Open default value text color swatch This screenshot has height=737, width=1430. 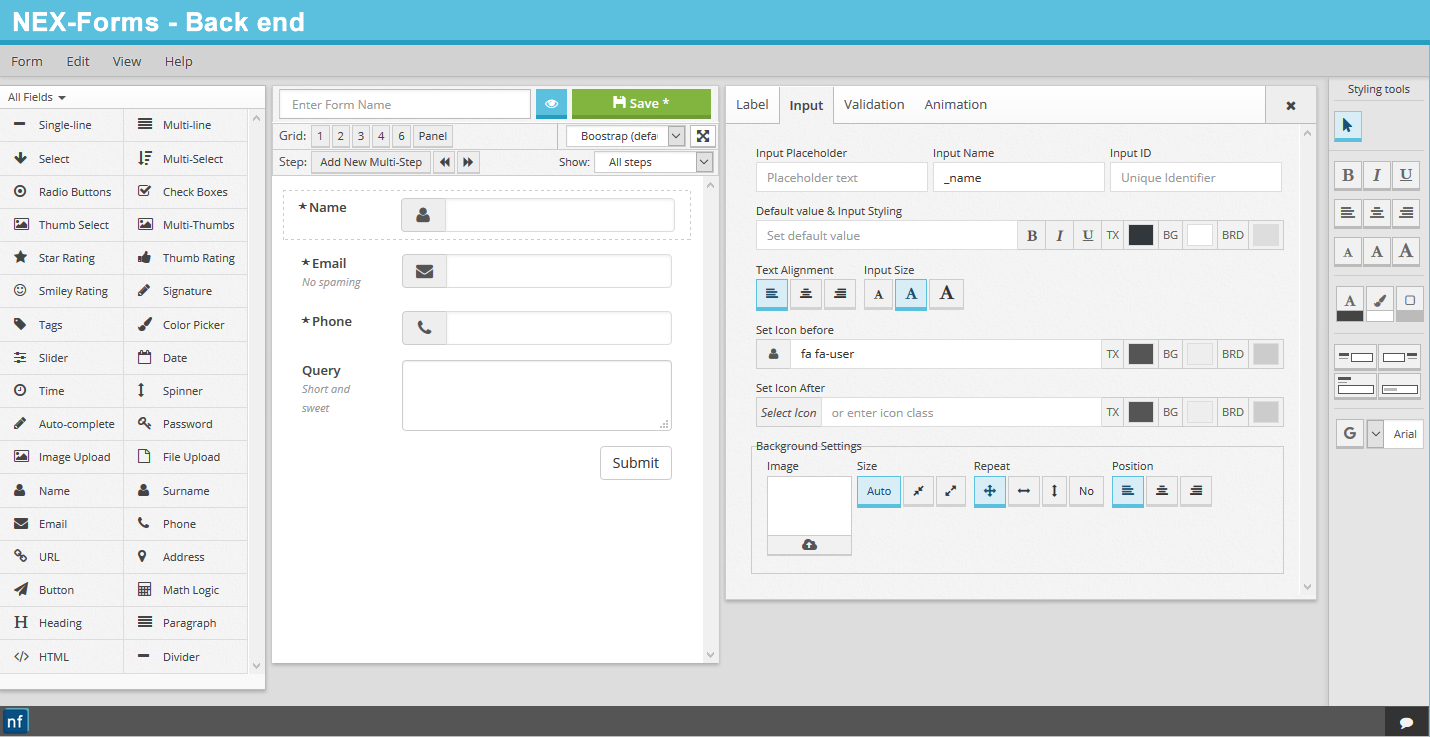[x=1140, y=235]
